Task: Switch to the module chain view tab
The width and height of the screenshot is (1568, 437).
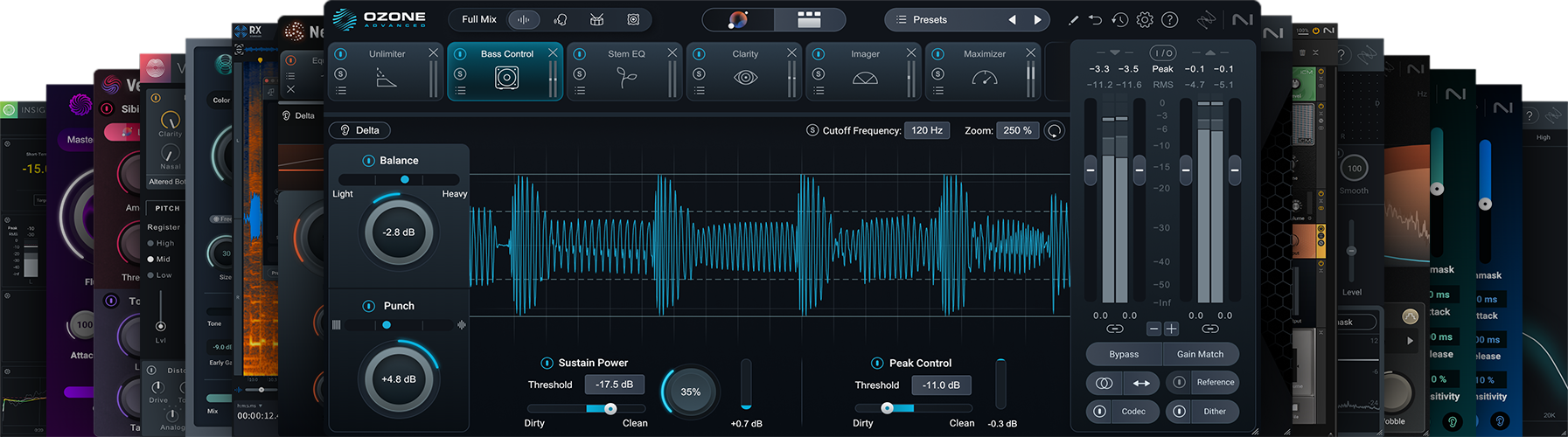Action: point(809,19)
